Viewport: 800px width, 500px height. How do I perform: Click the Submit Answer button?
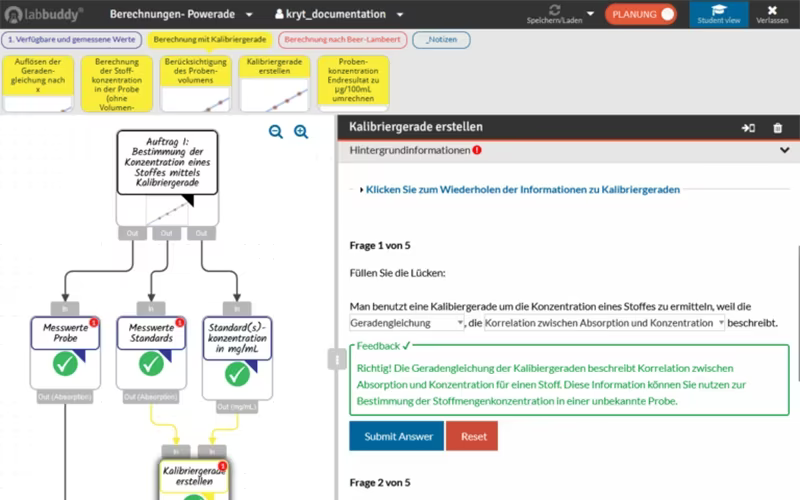[396, 436]
